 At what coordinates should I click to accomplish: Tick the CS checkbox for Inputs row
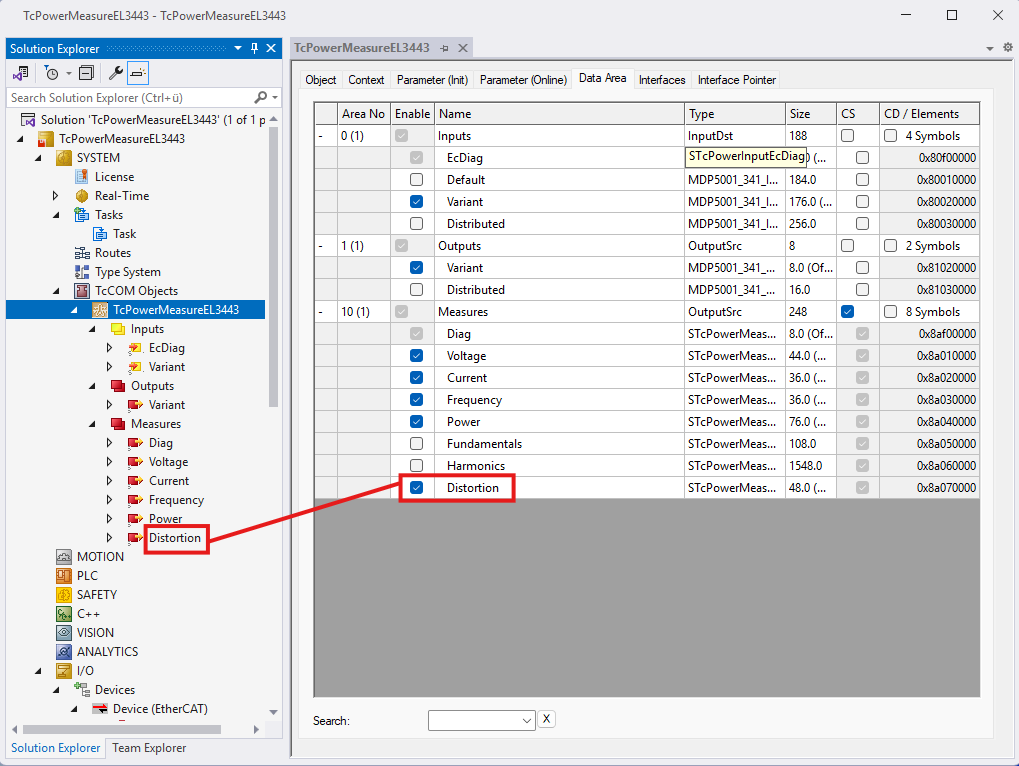pos(847,136)
